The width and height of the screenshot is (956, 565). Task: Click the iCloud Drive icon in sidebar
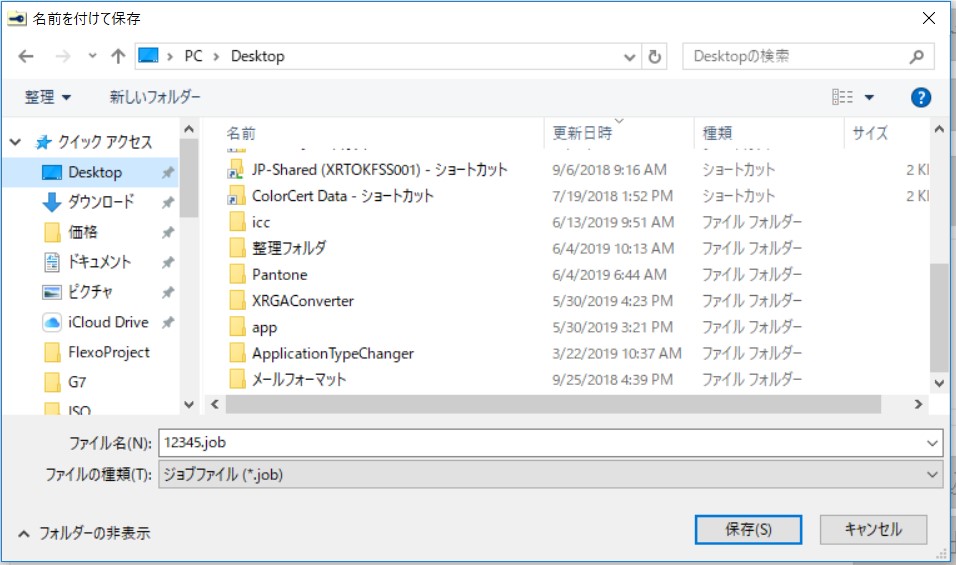[52, 322]
